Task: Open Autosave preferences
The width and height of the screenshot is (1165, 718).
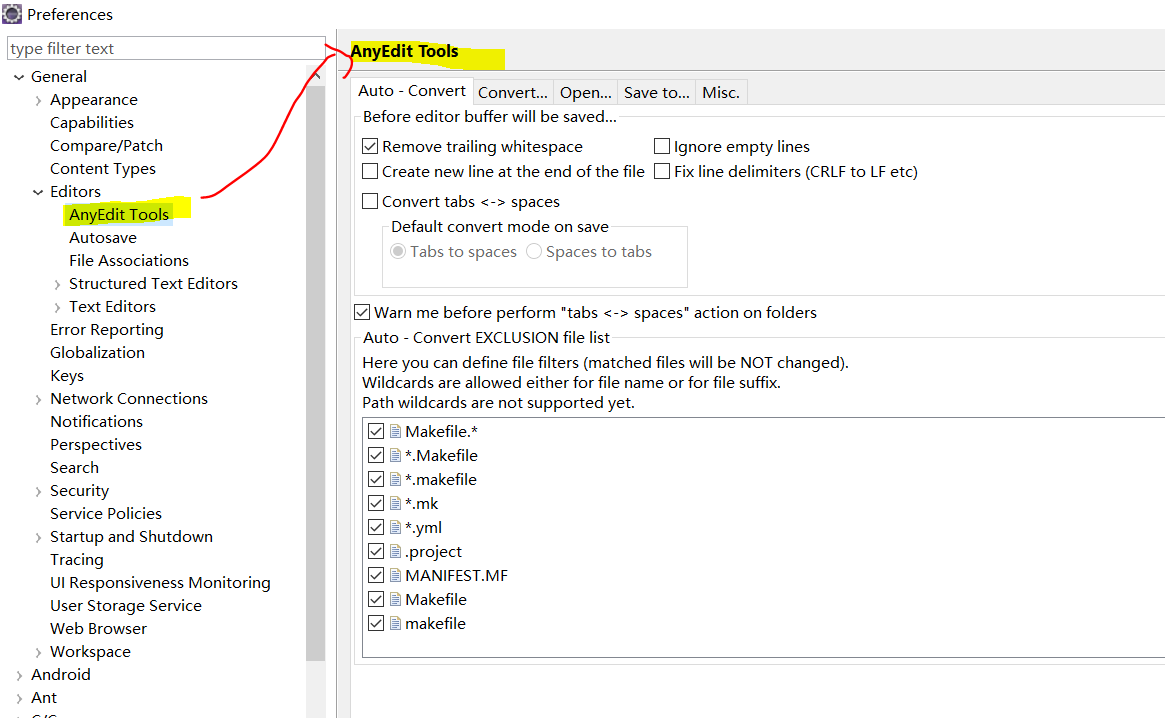Action: [x=103, y=238]
